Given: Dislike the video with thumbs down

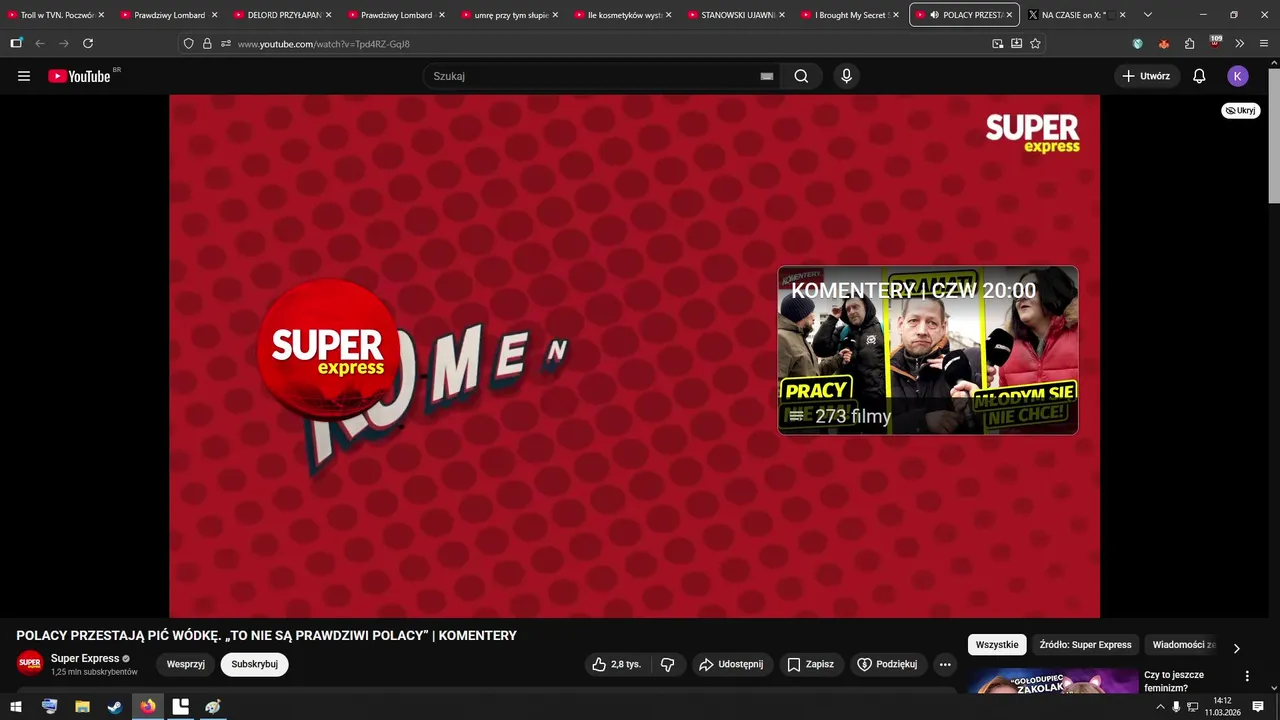Looking at the screenshot, I should [668, 664].
